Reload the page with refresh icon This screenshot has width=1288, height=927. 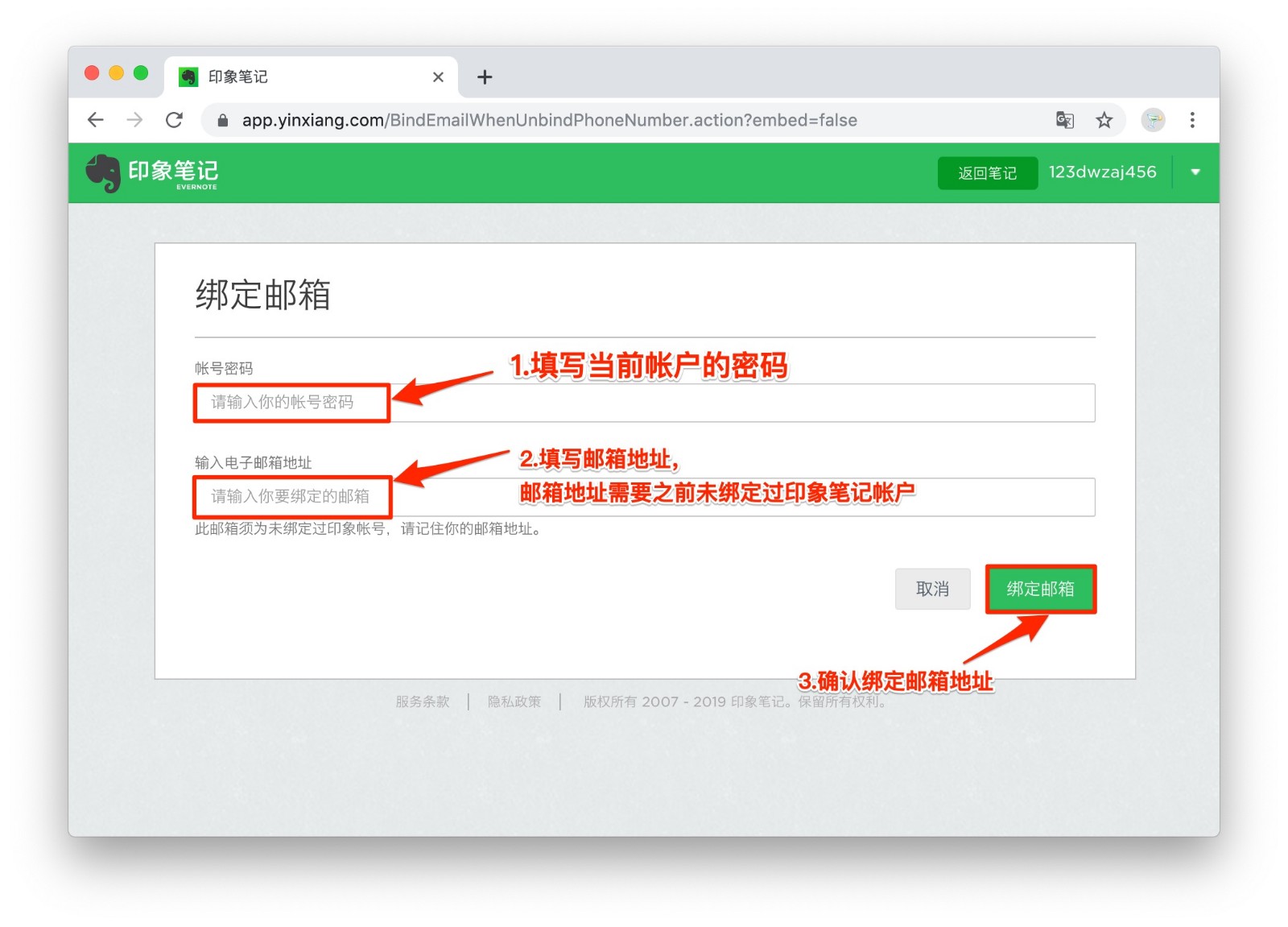[174, 120]
